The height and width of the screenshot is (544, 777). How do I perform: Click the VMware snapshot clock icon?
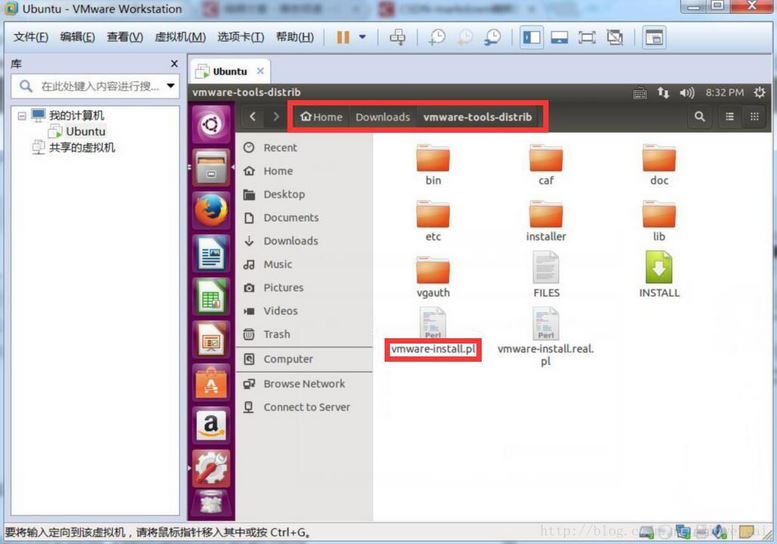pyautogui.click(x=437, y=38)
